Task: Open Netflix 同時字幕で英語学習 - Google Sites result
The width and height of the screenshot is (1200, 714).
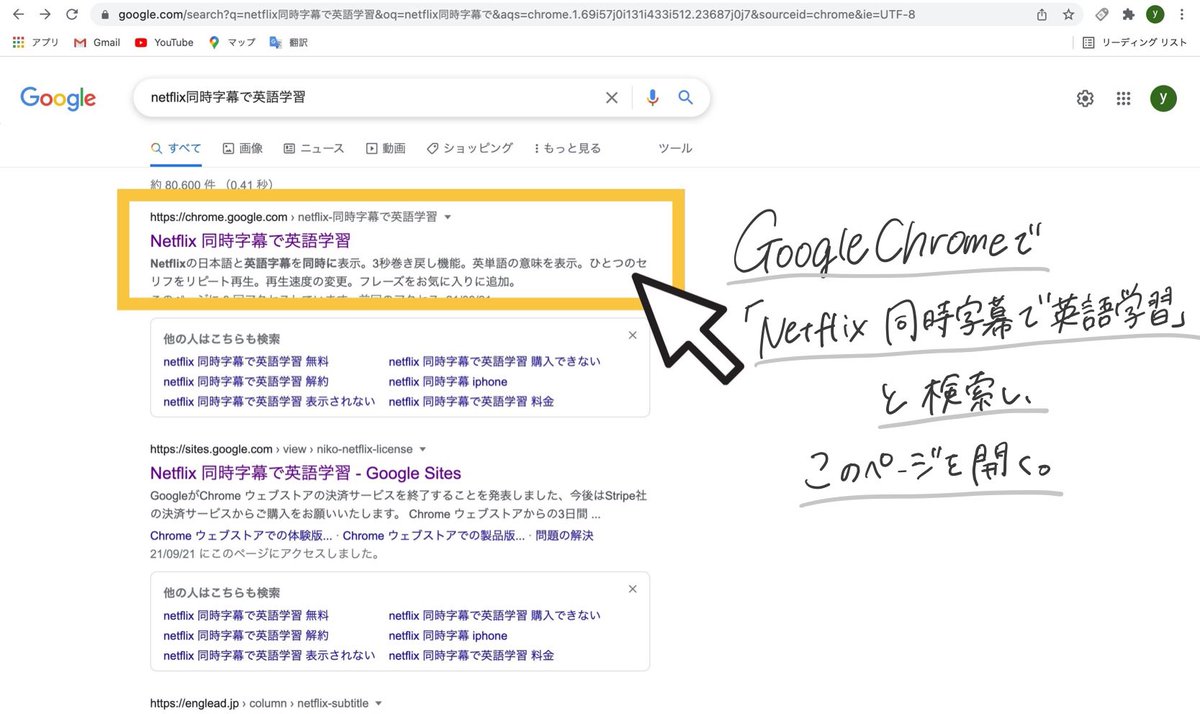Action: (x=306, y=473)
